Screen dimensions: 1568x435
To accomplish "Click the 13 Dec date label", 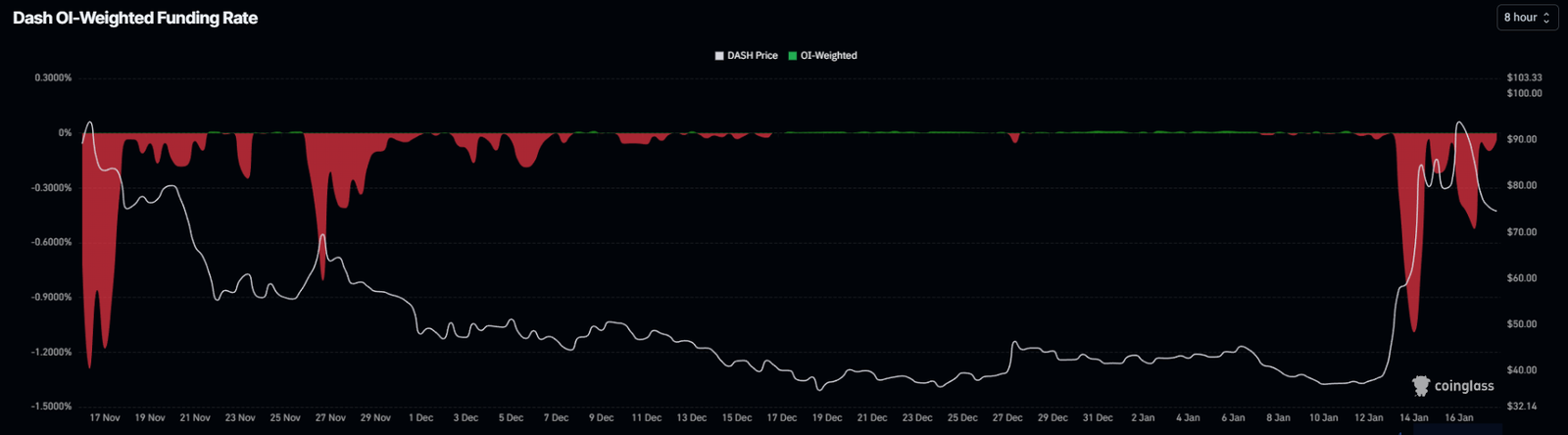I will click(x=692, y=417).
